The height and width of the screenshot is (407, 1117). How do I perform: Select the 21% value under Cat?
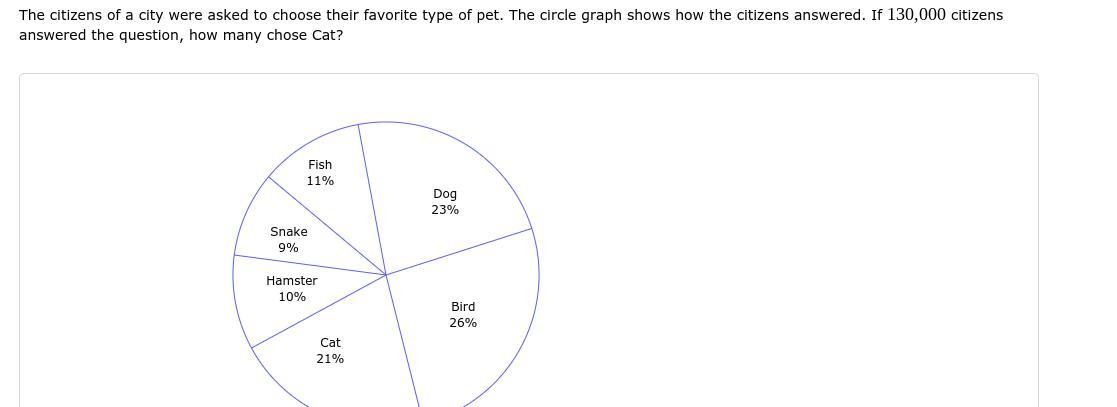point(330,359)
